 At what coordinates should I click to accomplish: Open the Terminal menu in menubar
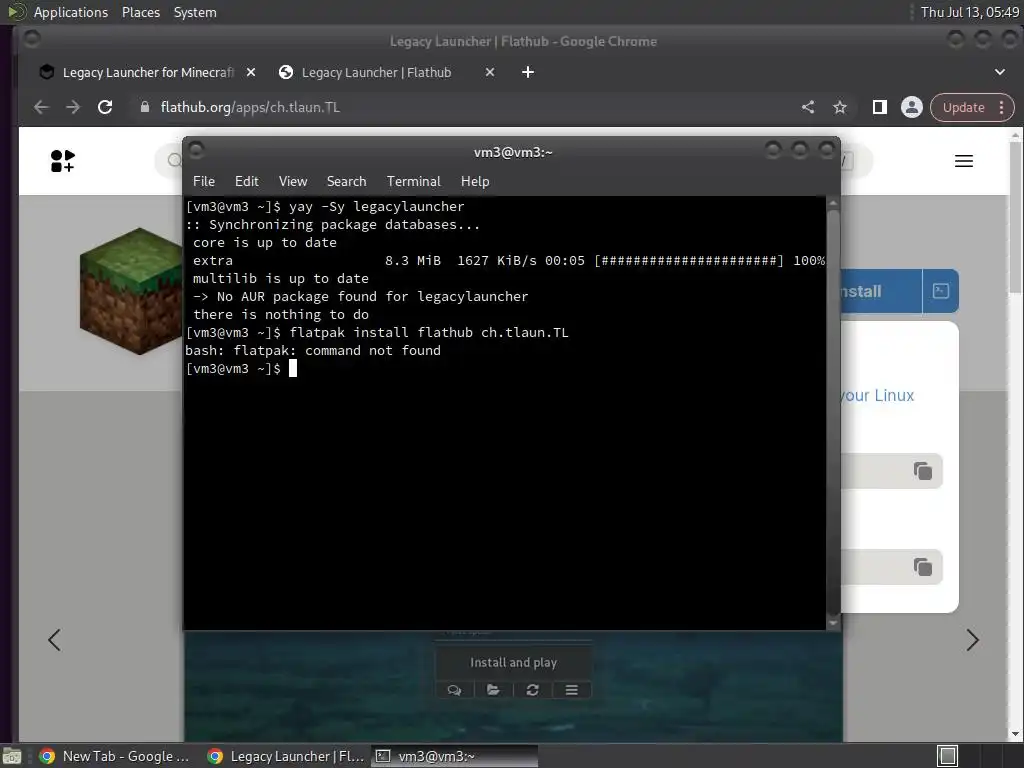413,182
